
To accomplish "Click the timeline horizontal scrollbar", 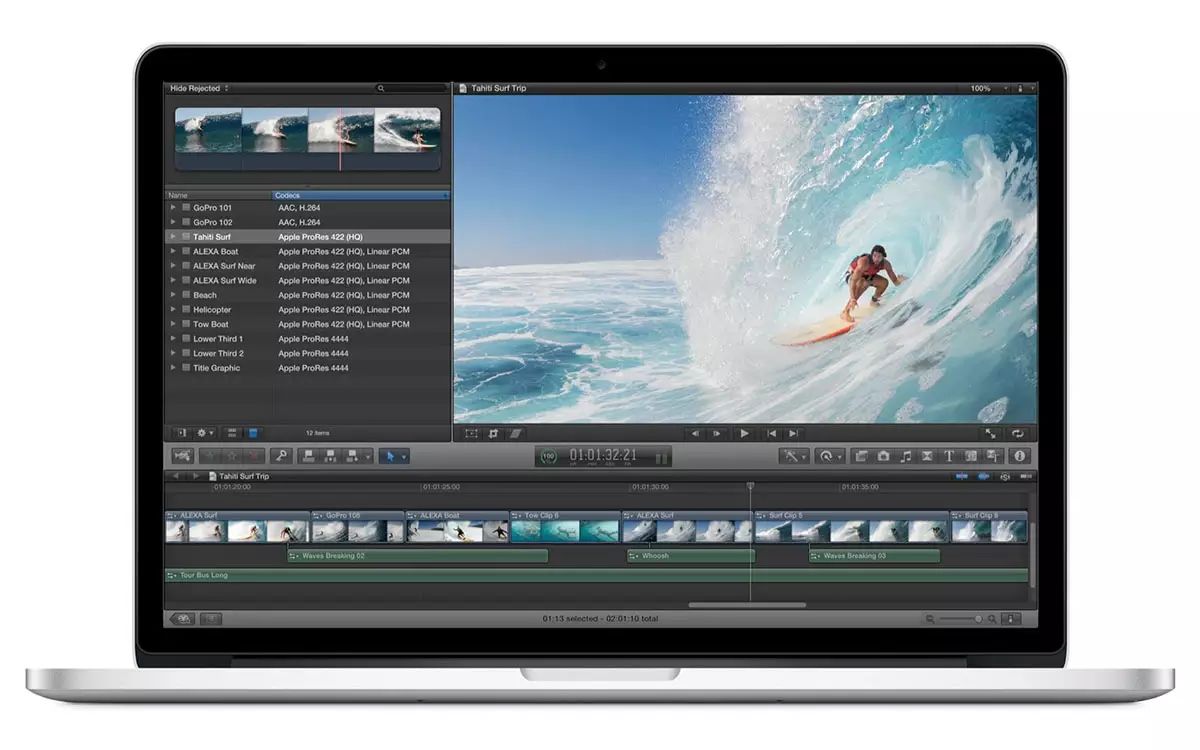I will click(747, 605).
